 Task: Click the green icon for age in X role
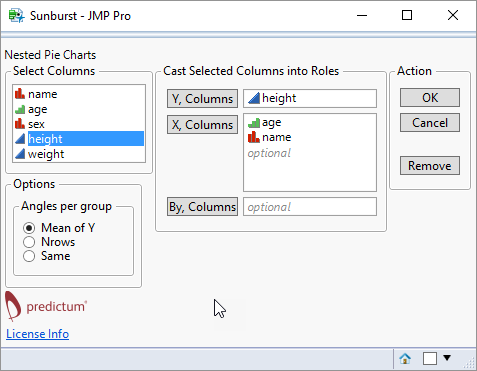[254, 123]
